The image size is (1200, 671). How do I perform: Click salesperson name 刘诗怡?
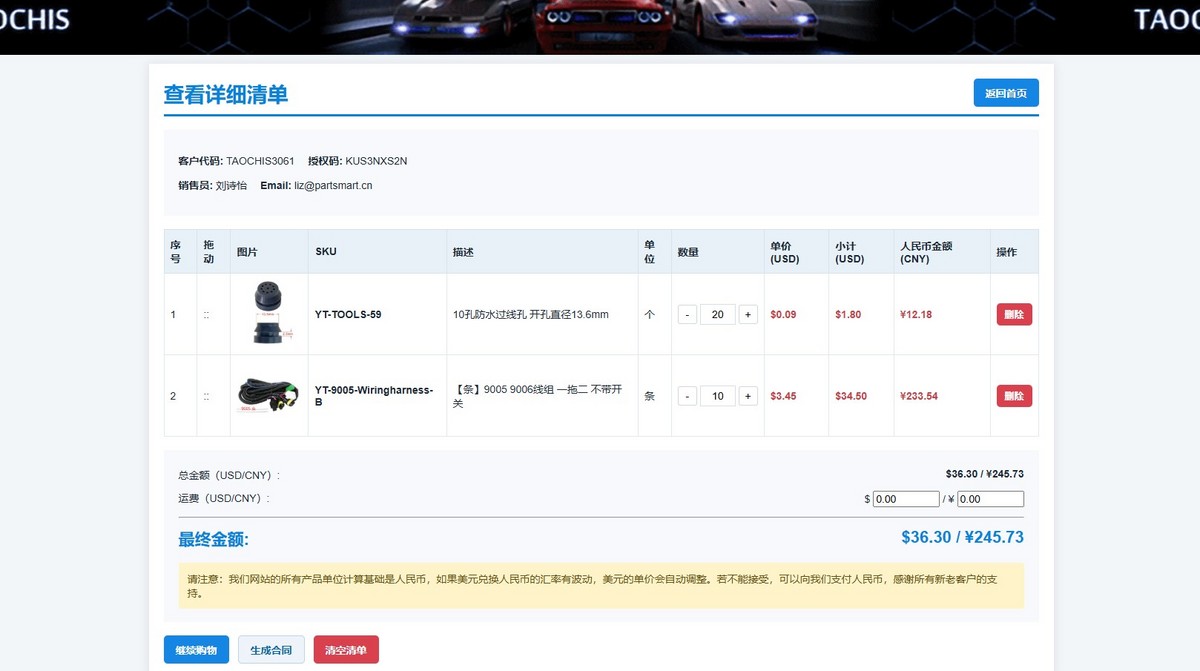pyautogui.click(x=231, y=185)
